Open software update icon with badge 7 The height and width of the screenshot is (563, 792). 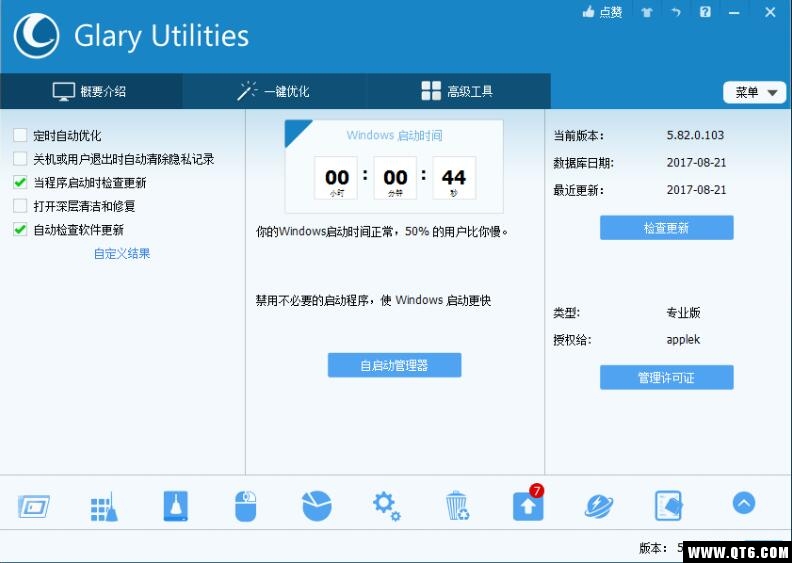tap(528, 504)
